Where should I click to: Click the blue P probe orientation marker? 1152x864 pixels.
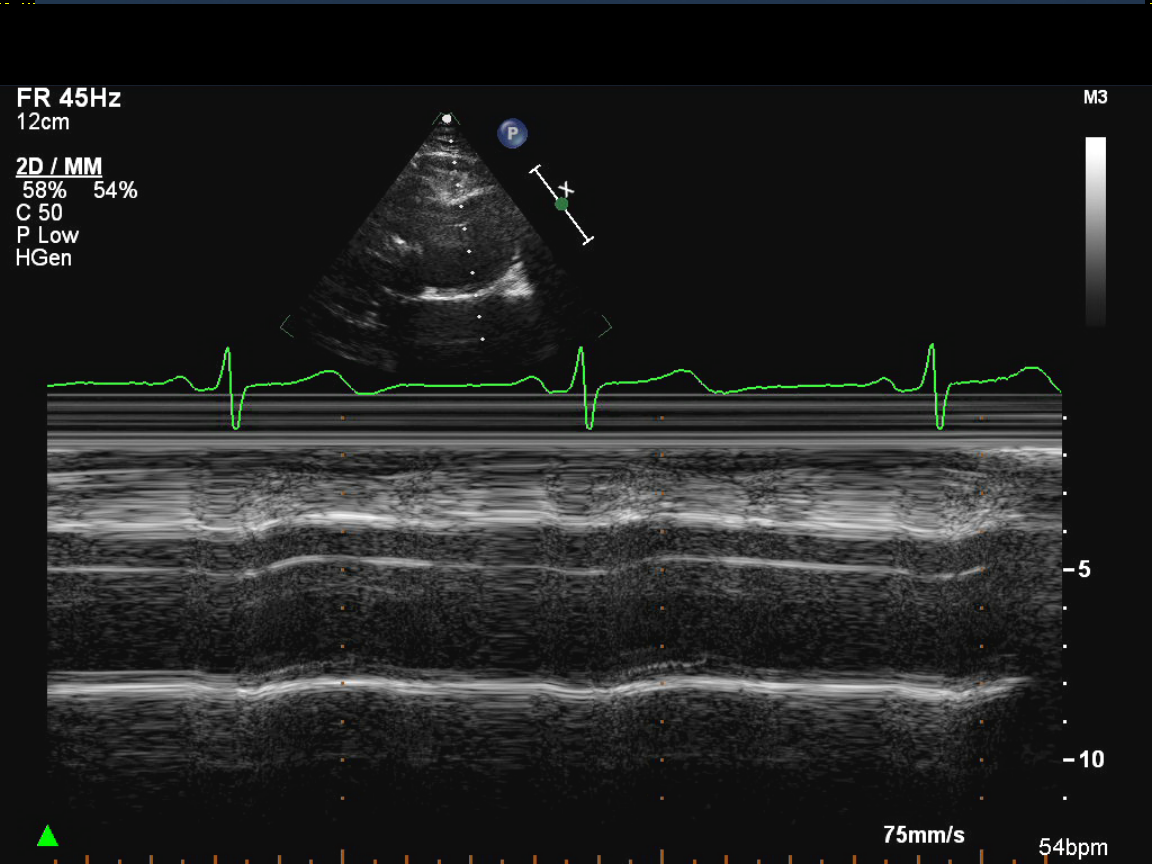[x=512, y=133]
